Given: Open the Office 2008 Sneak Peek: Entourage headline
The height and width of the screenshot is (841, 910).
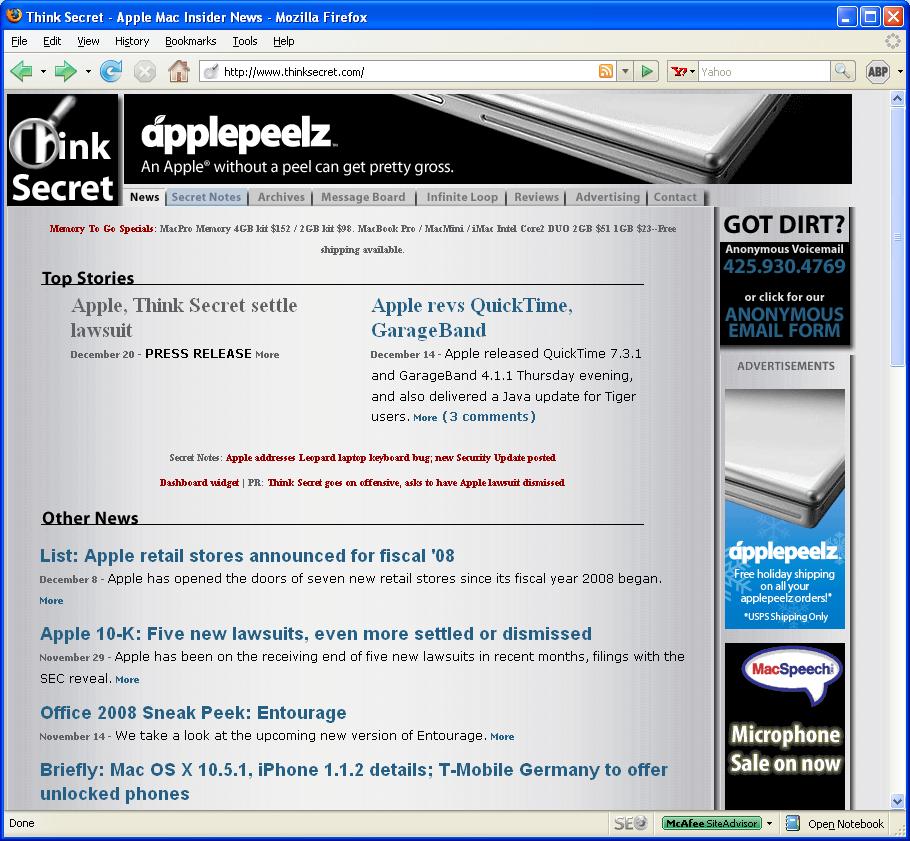Looking at the screenshot, I should click(193, 712).
